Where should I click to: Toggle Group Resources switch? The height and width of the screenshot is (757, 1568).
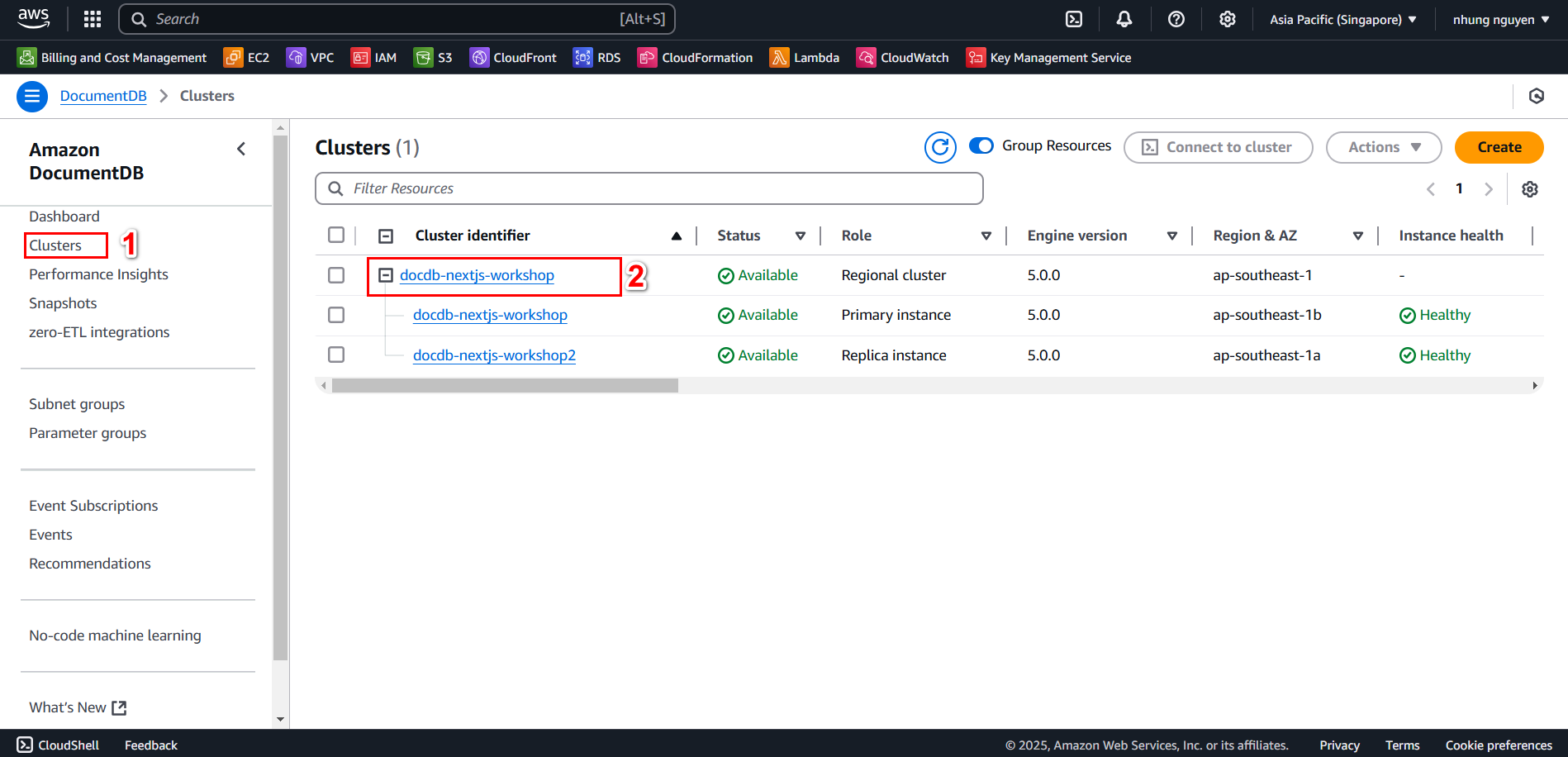pos(981,145)
